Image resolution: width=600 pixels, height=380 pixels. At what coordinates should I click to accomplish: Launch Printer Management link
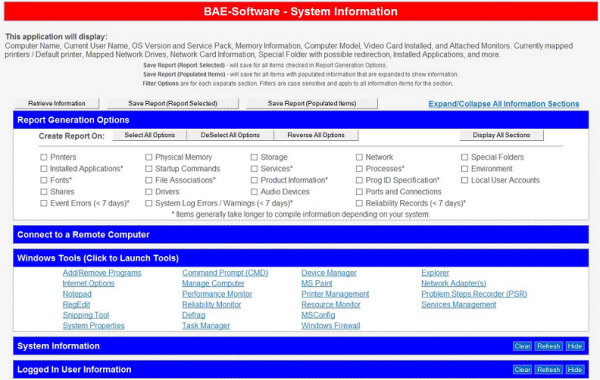pos(335,294)
